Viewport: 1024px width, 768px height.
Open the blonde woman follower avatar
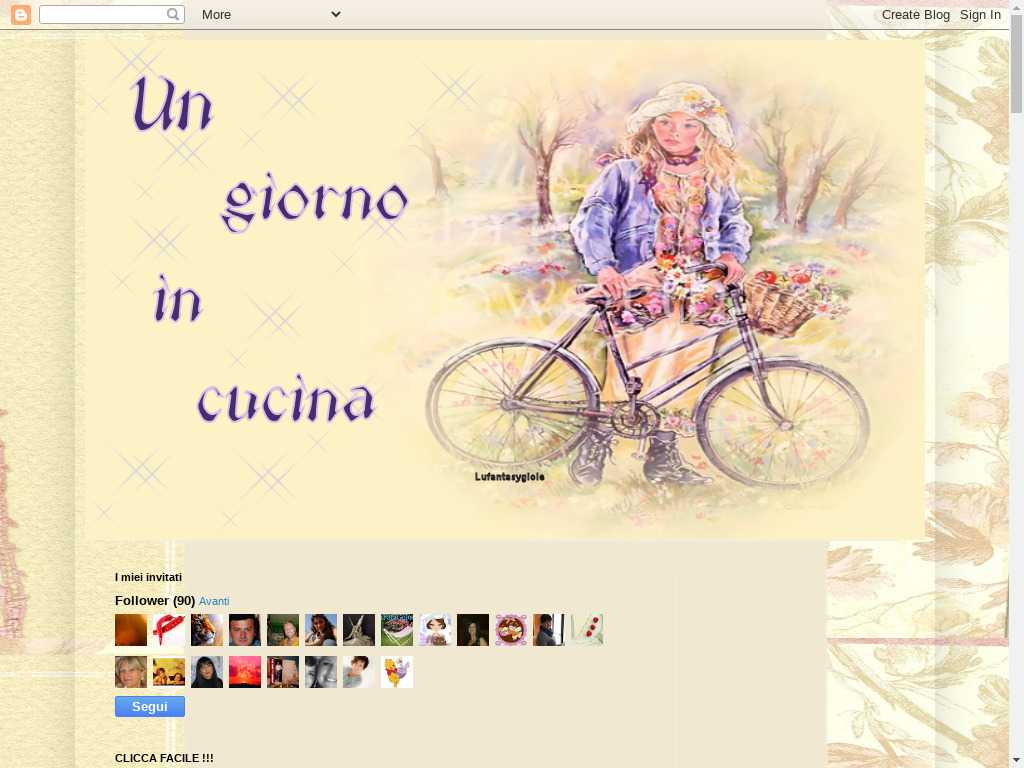[131, 672]
